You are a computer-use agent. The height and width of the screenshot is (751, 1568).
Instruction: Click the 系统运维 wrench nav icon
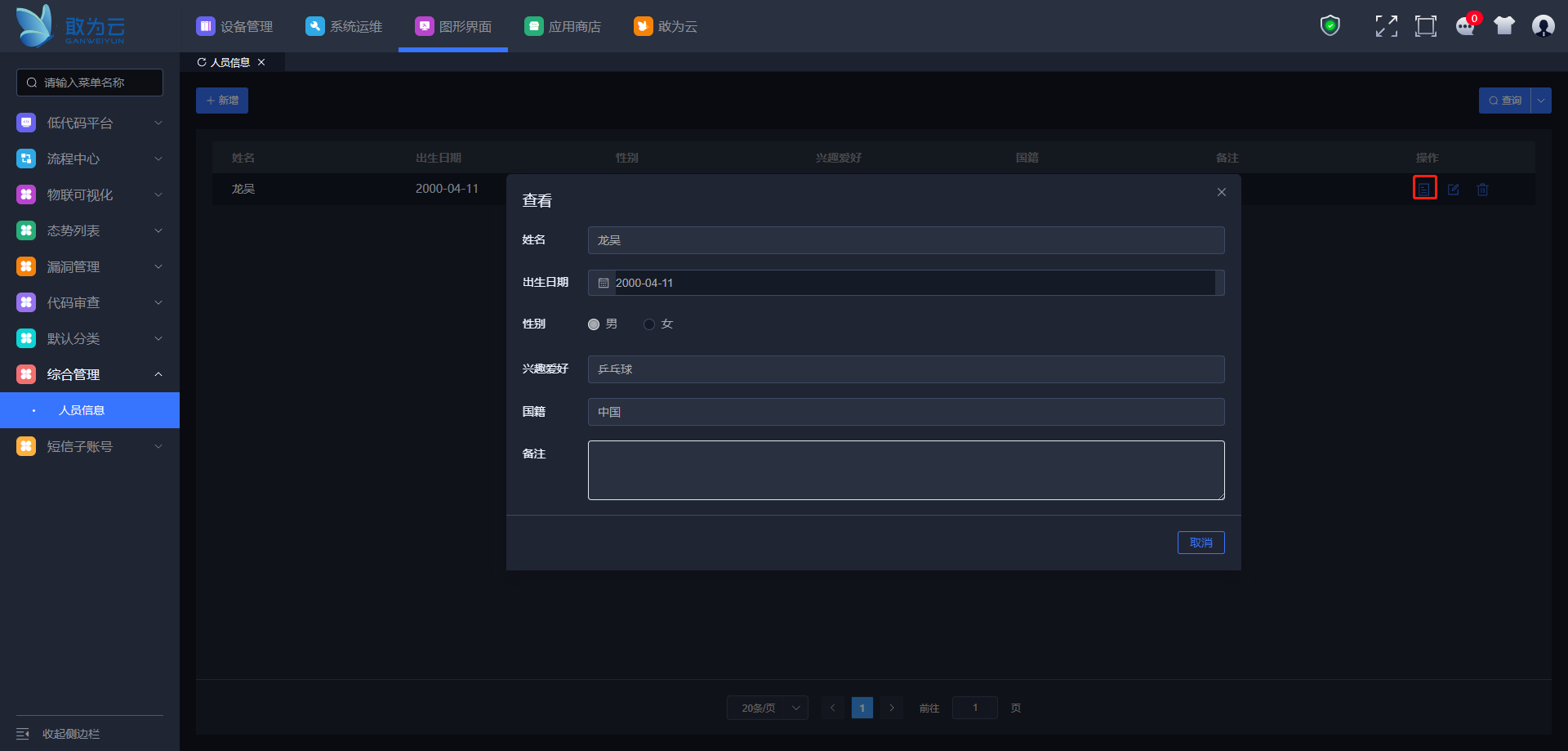[315, 26]
